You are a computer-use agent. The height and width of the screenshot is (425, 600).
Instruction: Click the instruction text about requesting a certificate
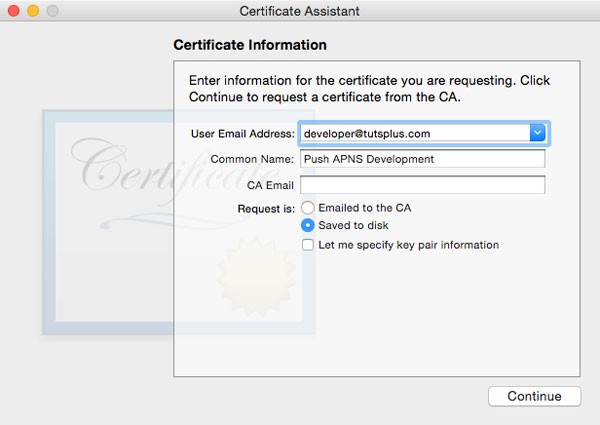(369, 89)
